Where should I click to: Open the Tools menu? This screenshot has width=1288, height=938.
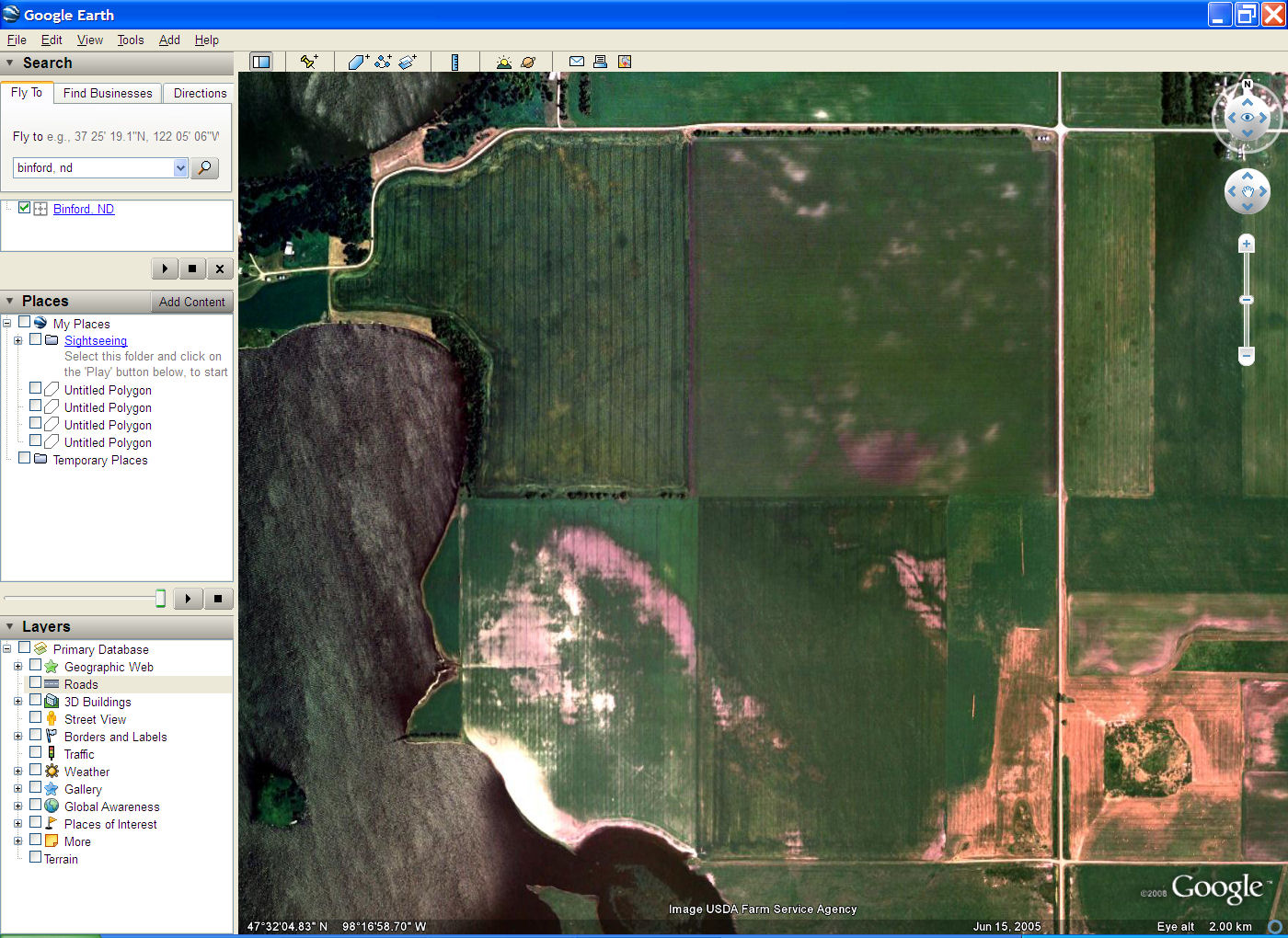pyautogui.click(x=131, y=40)
